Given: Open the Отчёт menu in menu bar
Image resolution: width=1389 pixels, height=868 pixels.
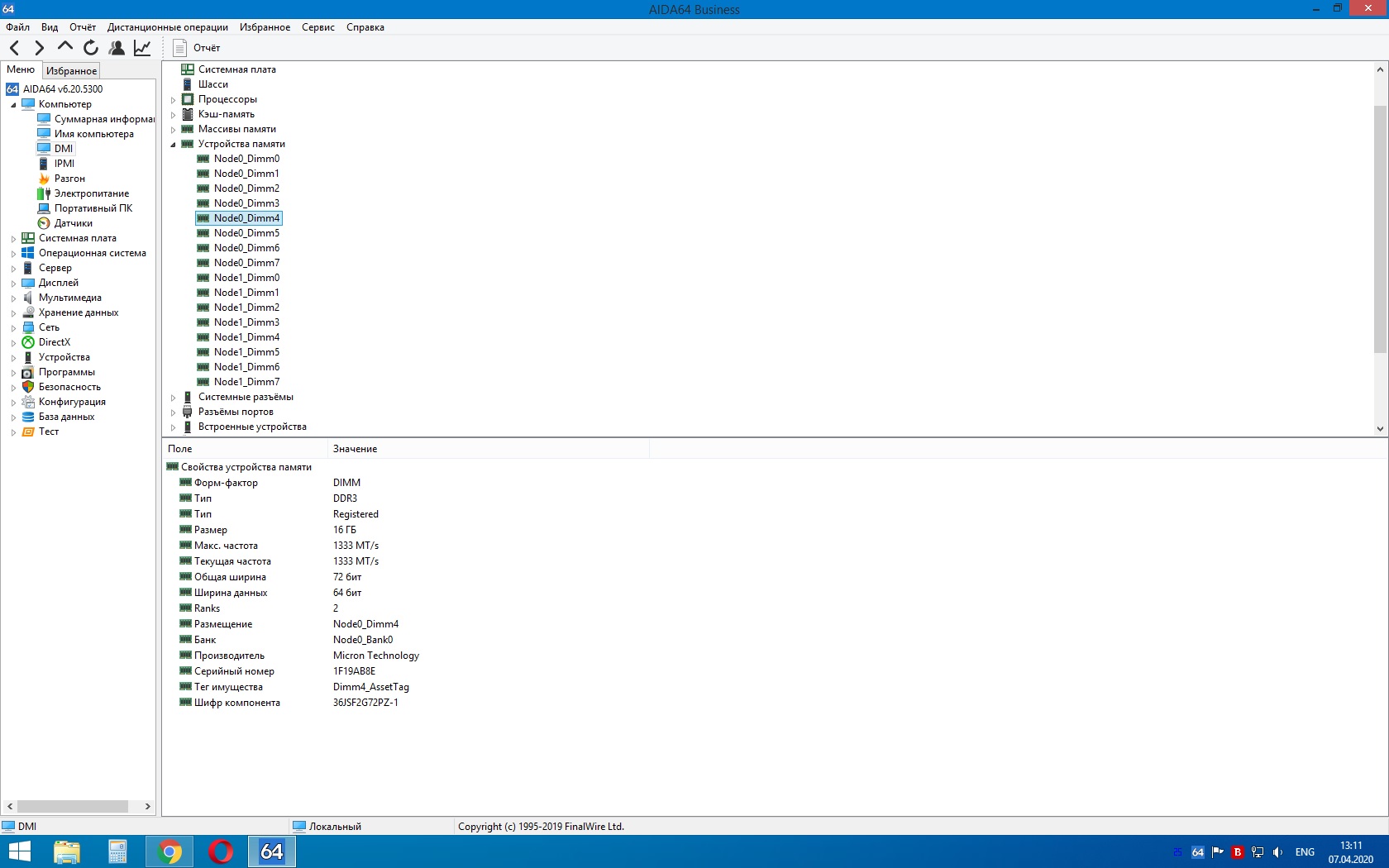Looking at the screenshot, I should (83, 27).
